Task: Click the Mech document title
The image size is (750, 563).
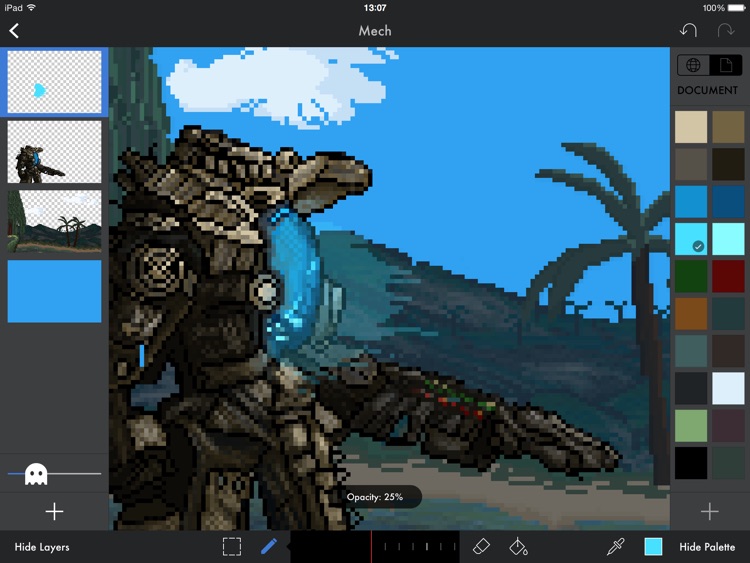Action: tap(375, 31)
